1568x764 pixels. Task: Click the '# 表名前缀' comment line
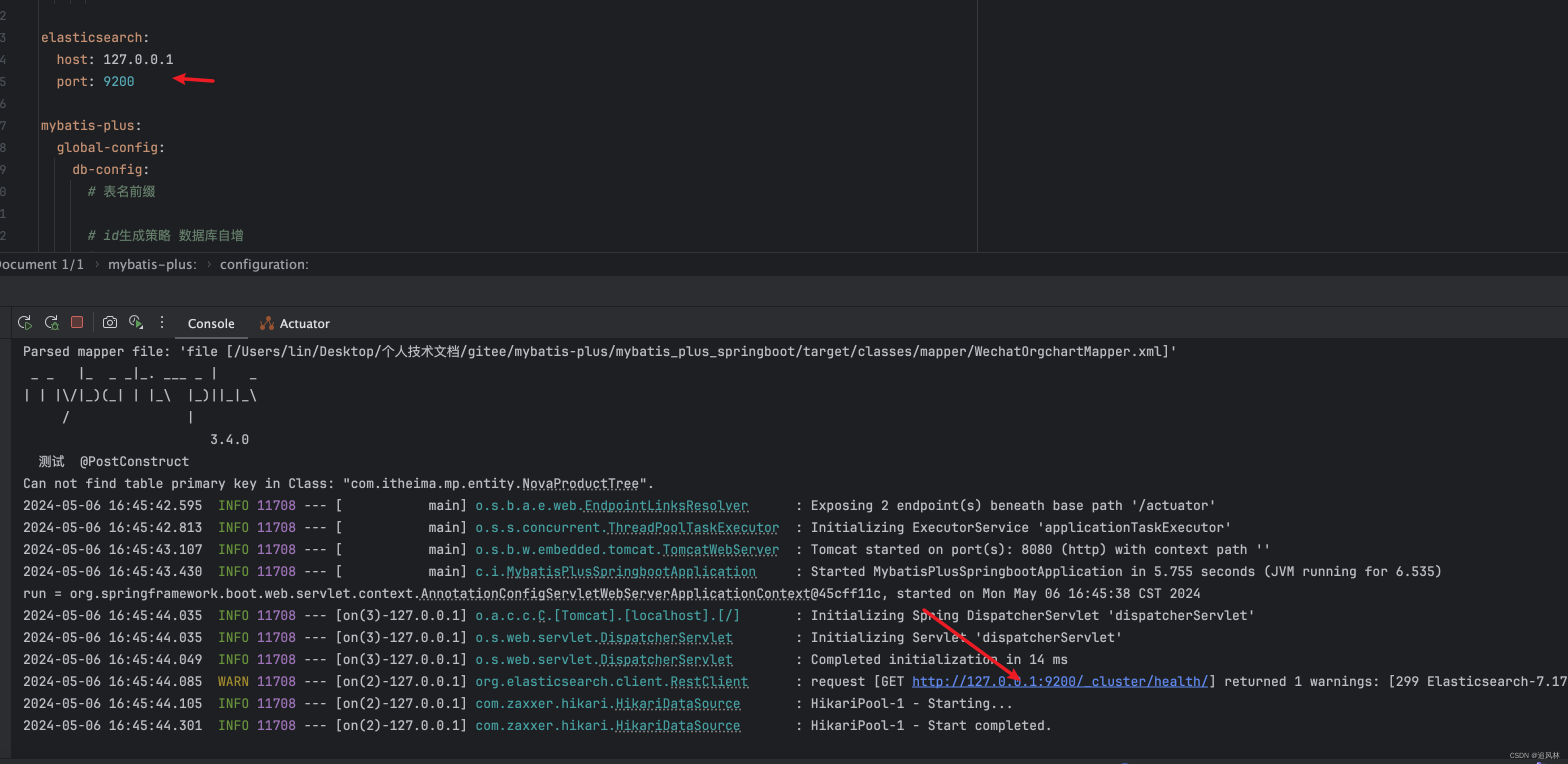(121, 191)
